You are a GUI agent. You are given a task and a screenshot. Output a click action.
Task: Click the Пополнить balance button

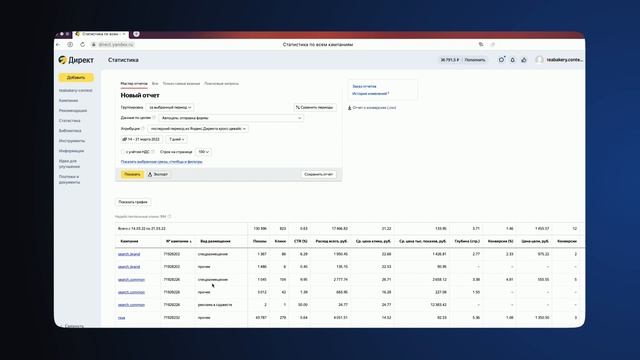coord(475,60)
